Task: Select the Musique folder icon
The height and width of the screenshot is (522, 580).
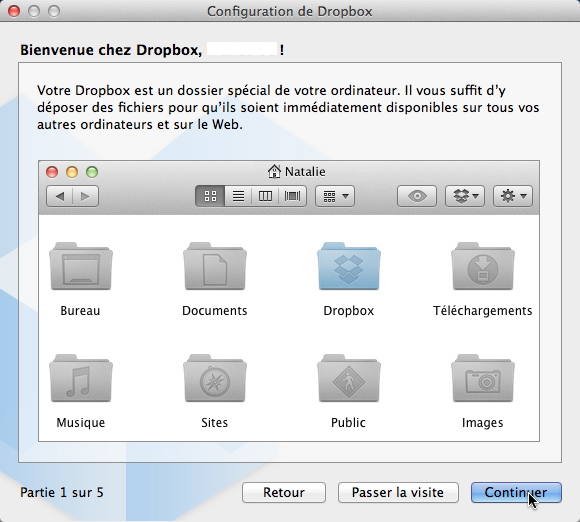Action: click(x=81, y=378)
